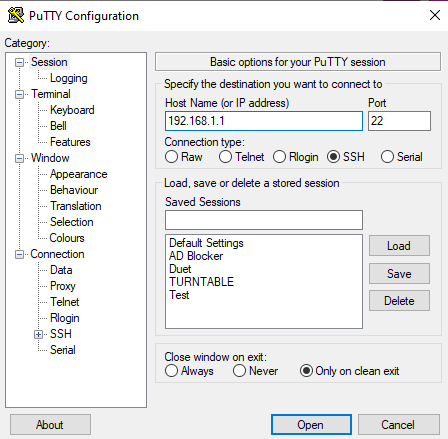This screenshot has height=439, width=448.
Task: Collapse the Connection tree node
Action: [20, 255]
